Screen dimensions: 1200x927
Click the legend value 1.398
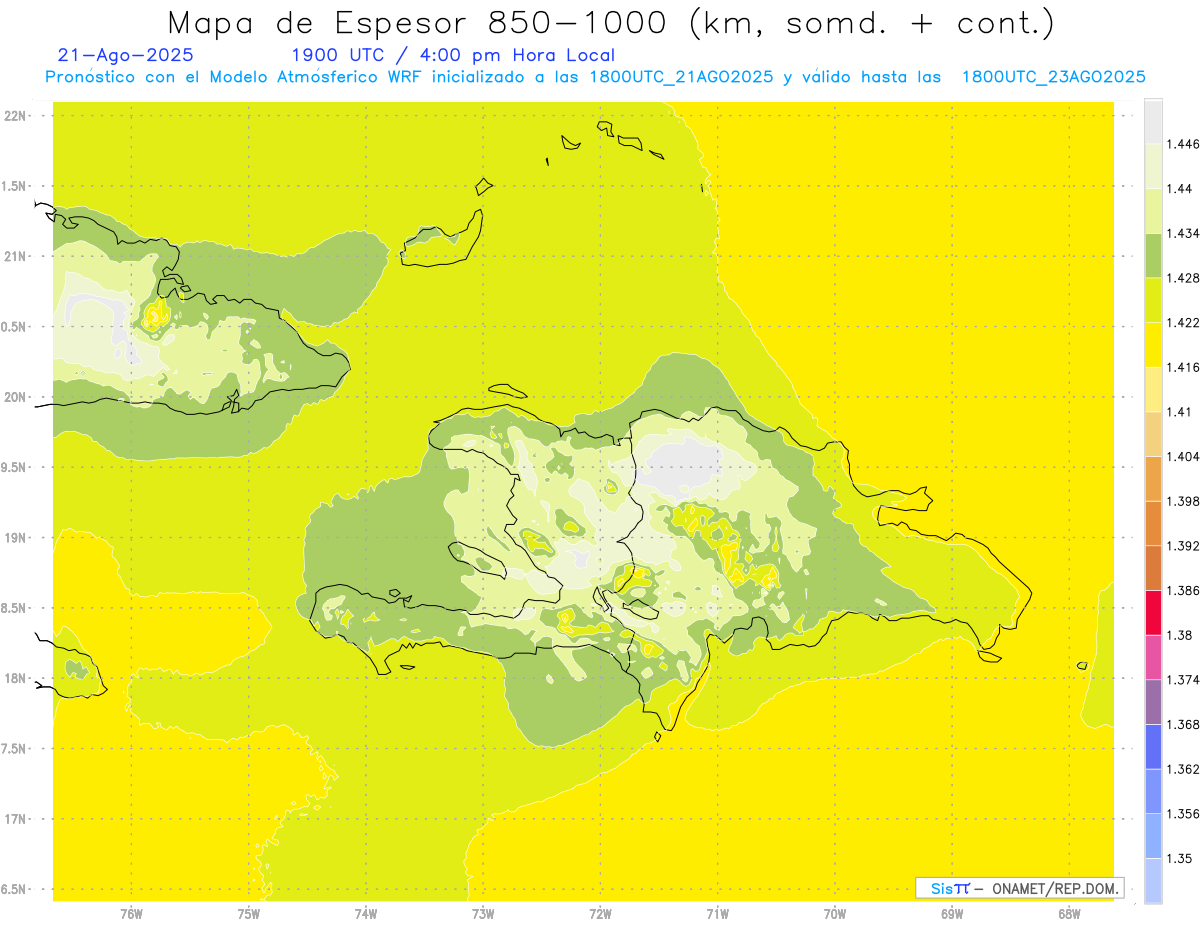[1185, 501]
